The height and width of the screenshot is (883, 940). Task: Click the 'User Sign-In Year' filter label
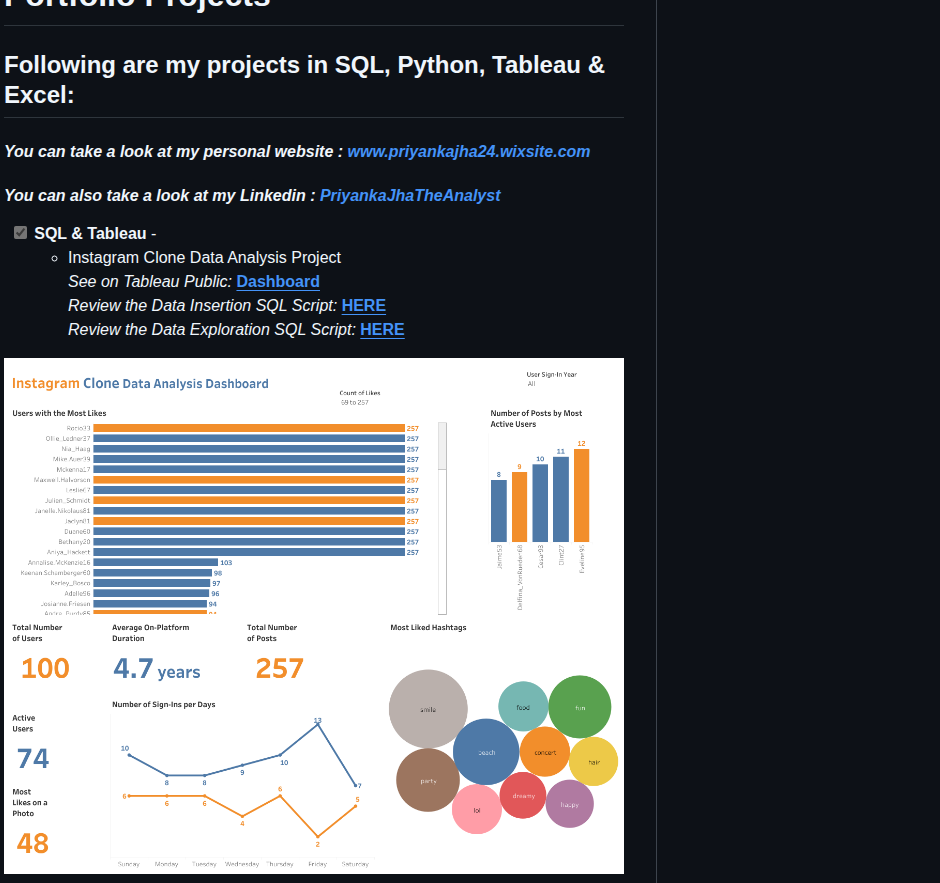tap(552, 375)
